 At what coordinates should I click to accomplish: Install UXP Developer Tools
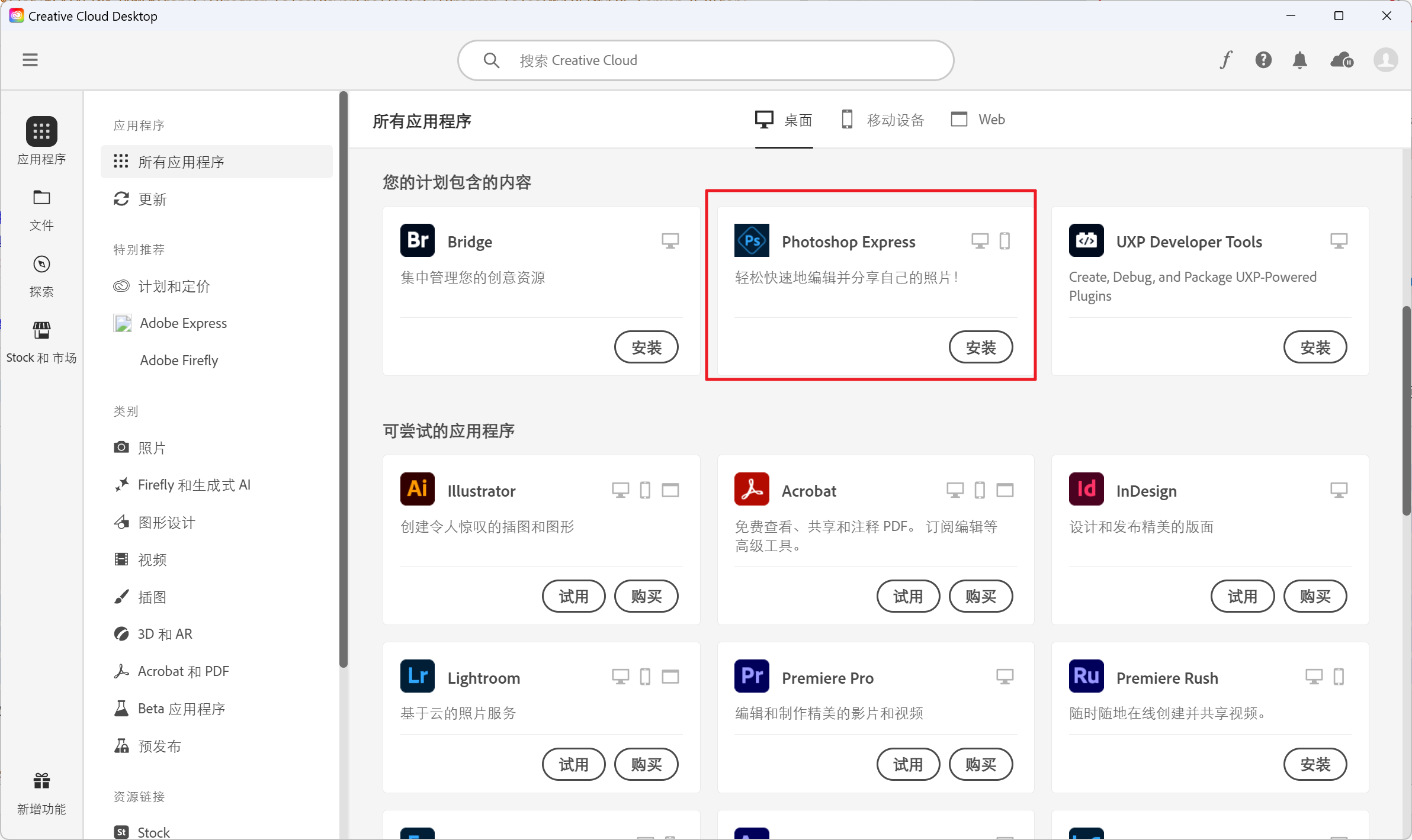[1315, 347]
